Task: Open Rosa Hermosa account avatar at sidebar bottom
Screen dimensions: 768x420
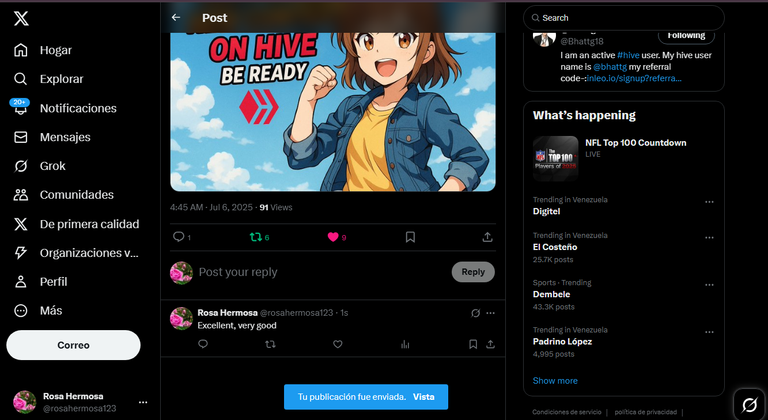Action: pos(24,402)
